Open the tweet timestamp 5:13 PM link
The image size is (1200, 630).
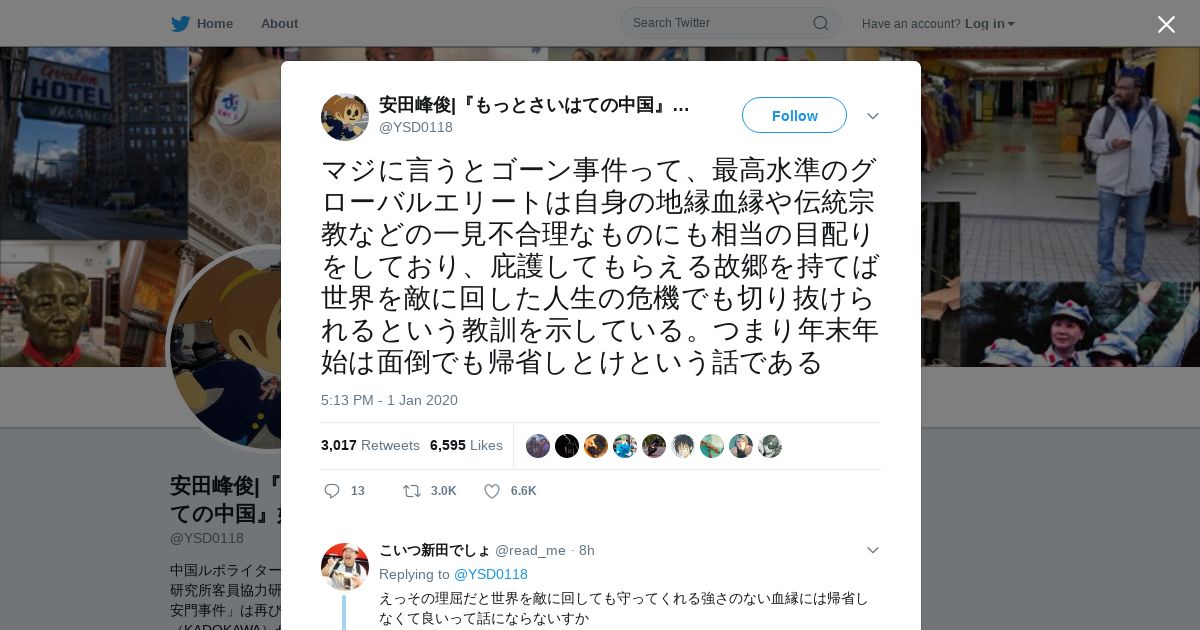389,400
